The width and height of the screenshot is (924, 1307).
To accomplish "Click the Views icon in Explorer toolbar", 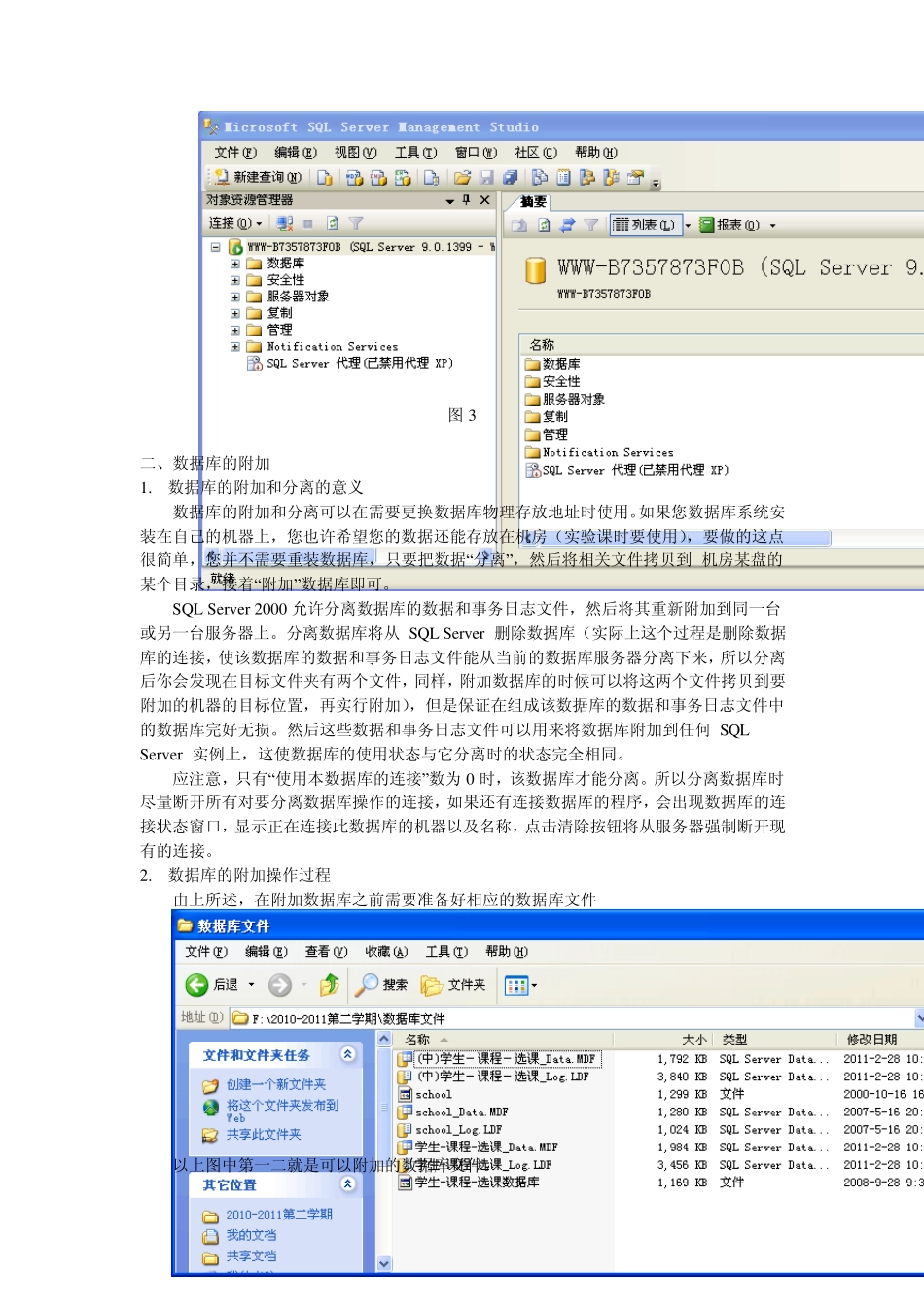I will [516, 985].
